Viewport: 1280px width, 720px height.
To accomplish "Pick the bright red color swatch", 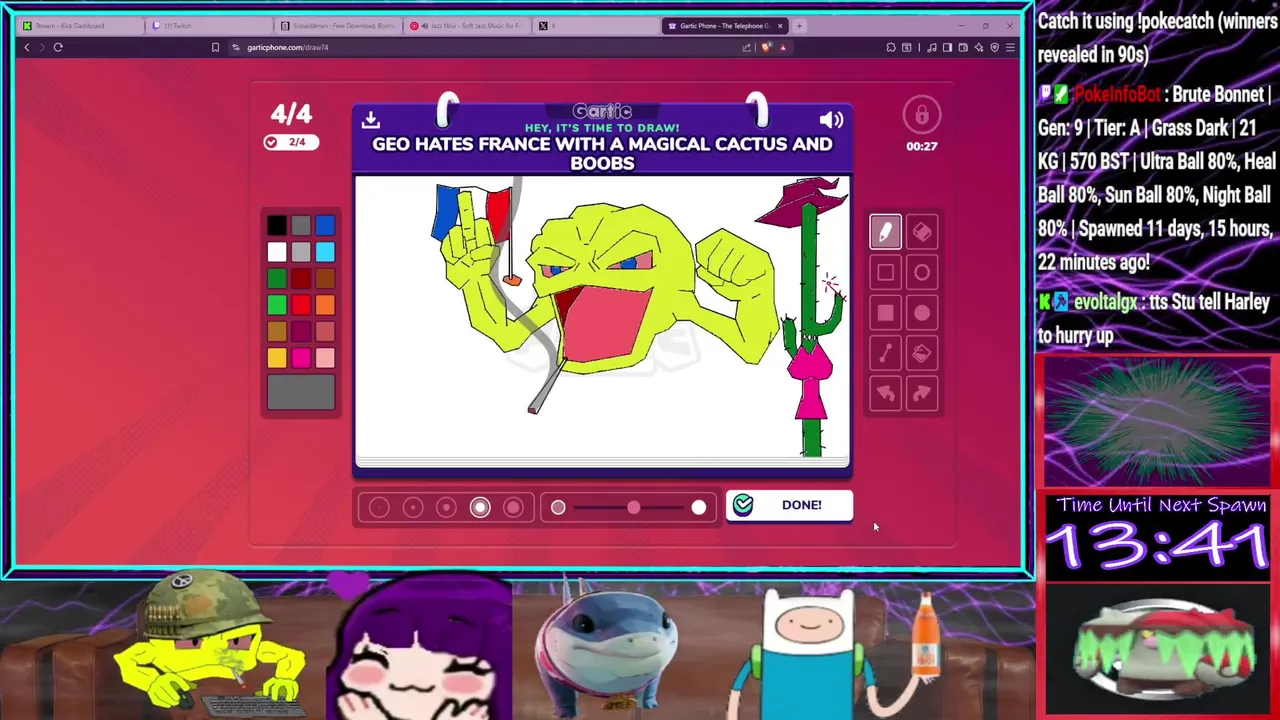I will tap(301, 305).
